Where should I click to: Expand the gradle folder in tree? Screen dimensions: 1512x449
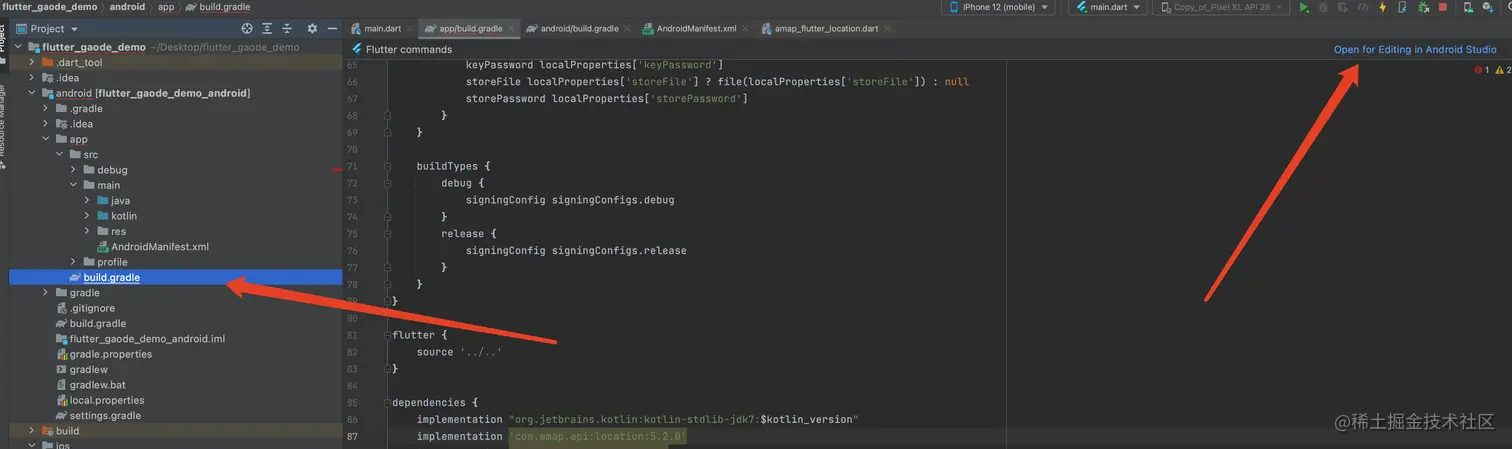tap(46, 293)
